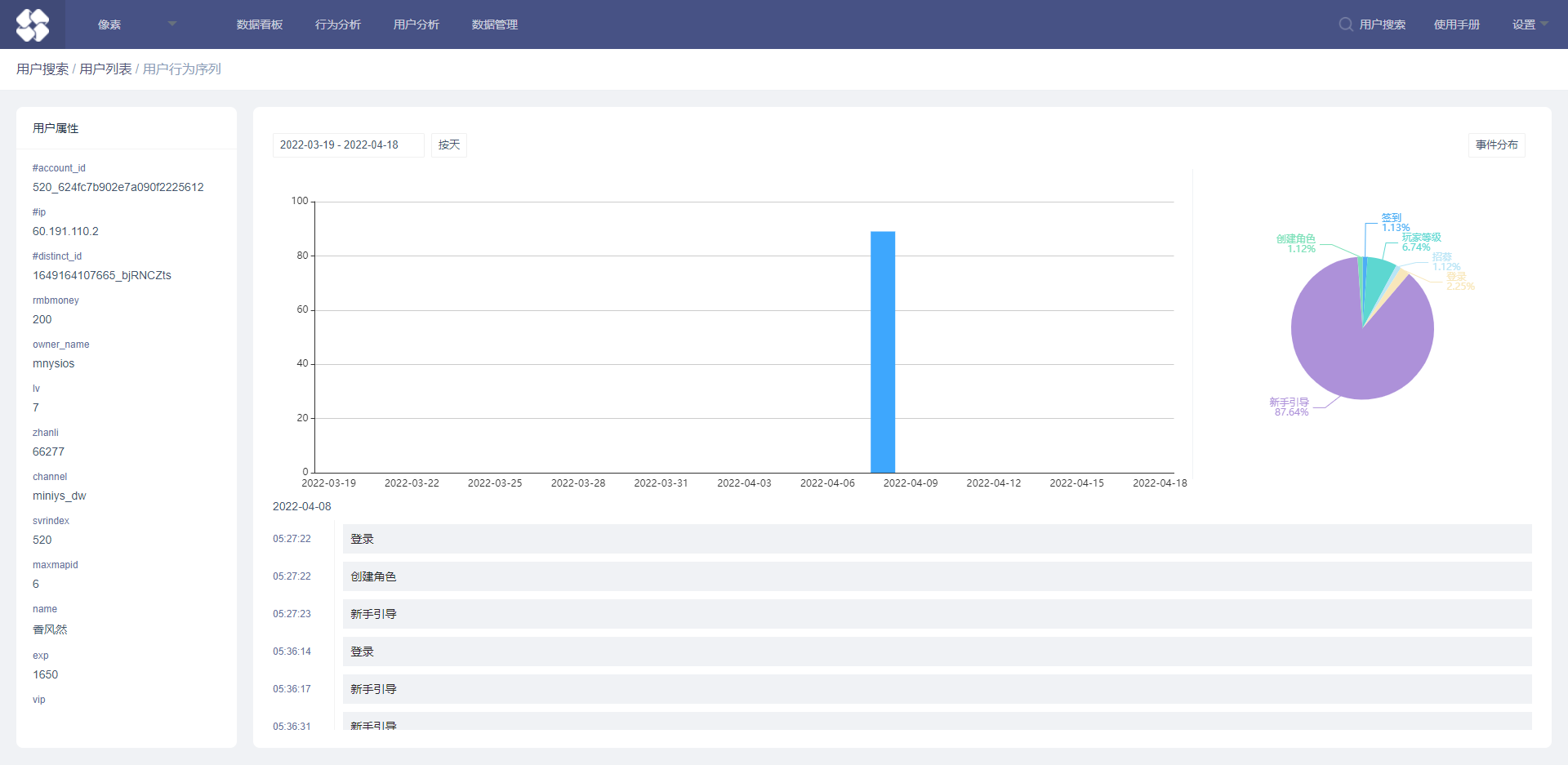Open the 登录 event at 05:36:14
The width and height of the screenshot is (1568, 765).
tap(937, 652)
